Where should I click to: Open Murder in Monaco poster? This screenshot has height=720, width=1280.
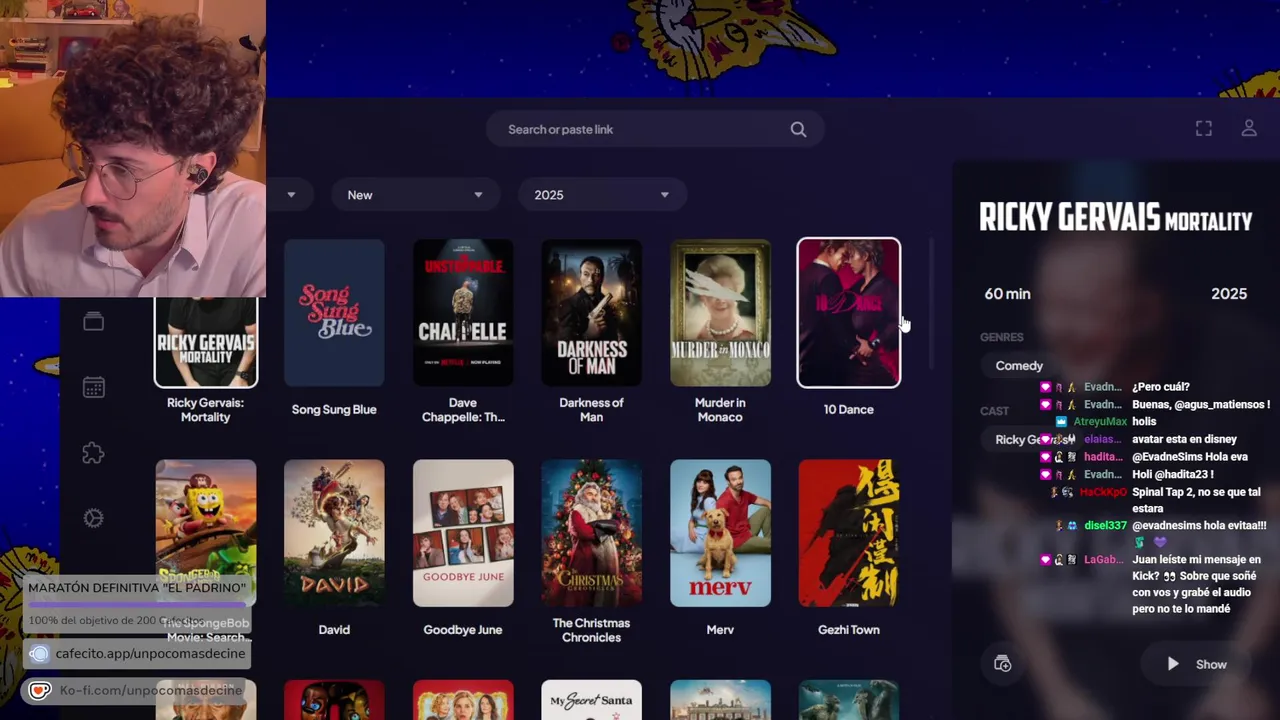coord(720,313)
